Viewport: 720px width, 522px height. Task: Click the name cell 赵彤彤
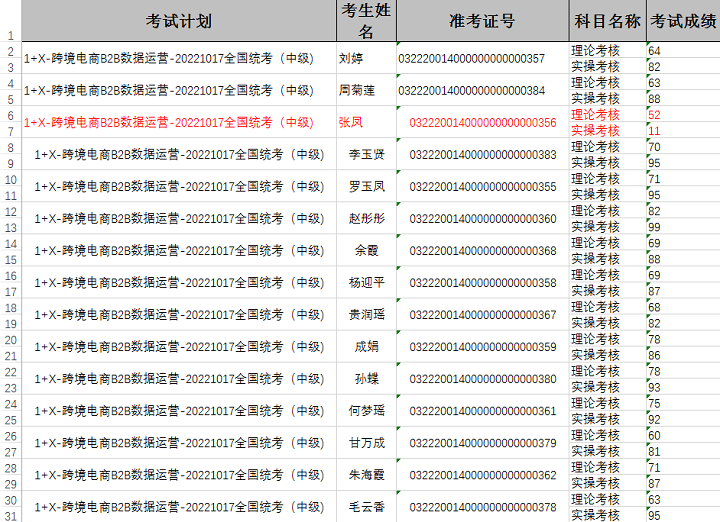coord(366,219)
